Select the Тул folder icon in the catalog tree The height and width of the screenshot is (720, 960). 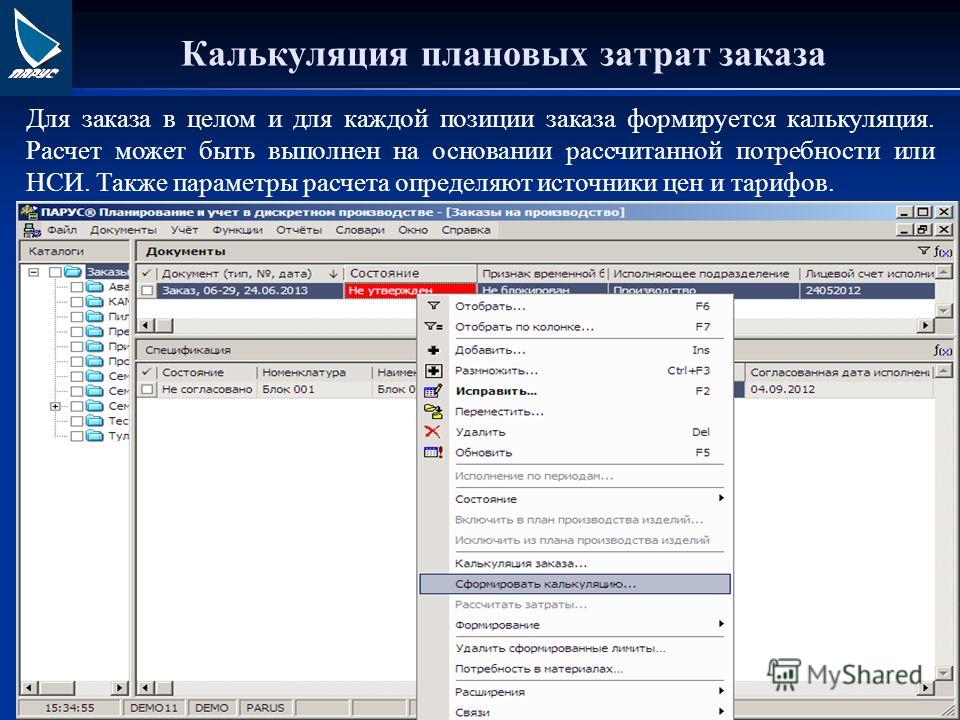95,436
